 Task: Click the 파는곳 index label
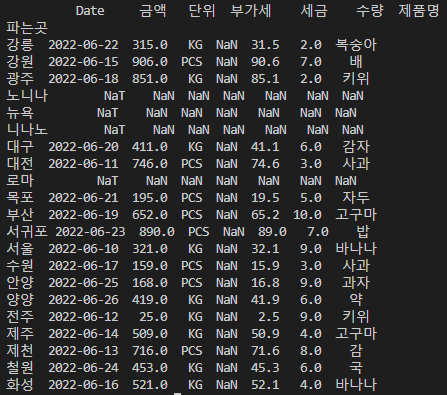[x=27, y=28]
